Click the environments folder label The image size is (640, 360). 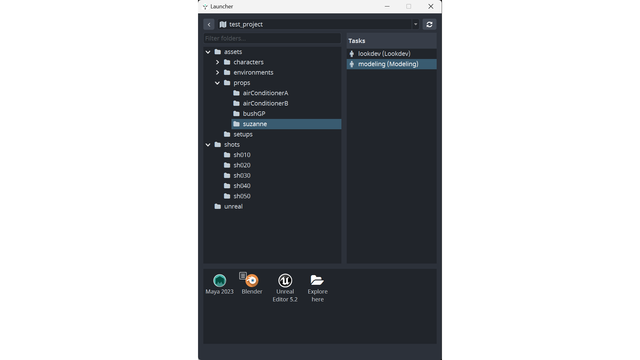(x=253, y=72)
